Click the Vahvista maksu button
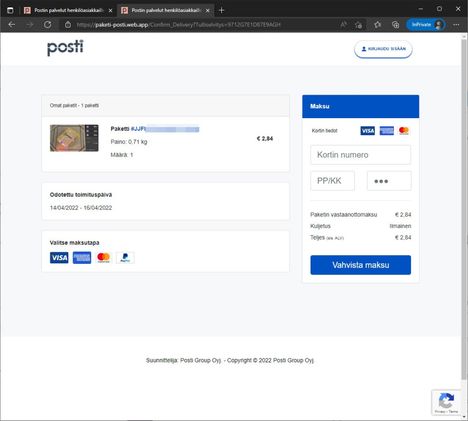The image size is (468, 421). (x=361, y=265)
